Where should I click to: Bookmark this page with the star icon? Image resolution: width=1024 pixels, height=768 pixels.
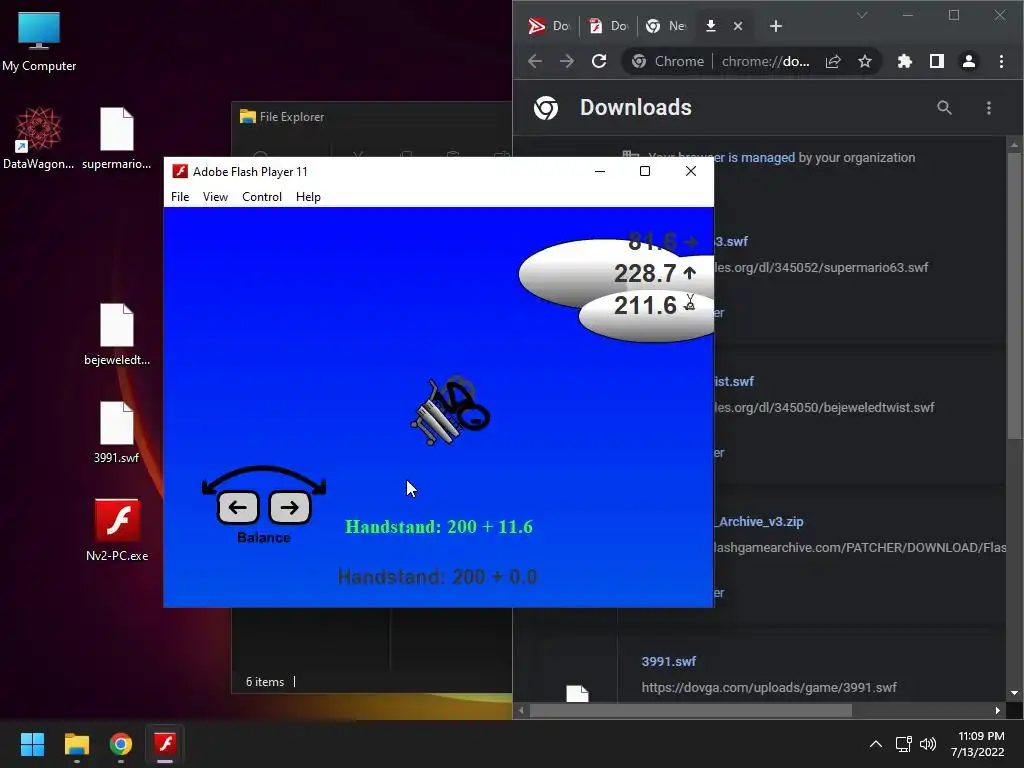[865, 61]
